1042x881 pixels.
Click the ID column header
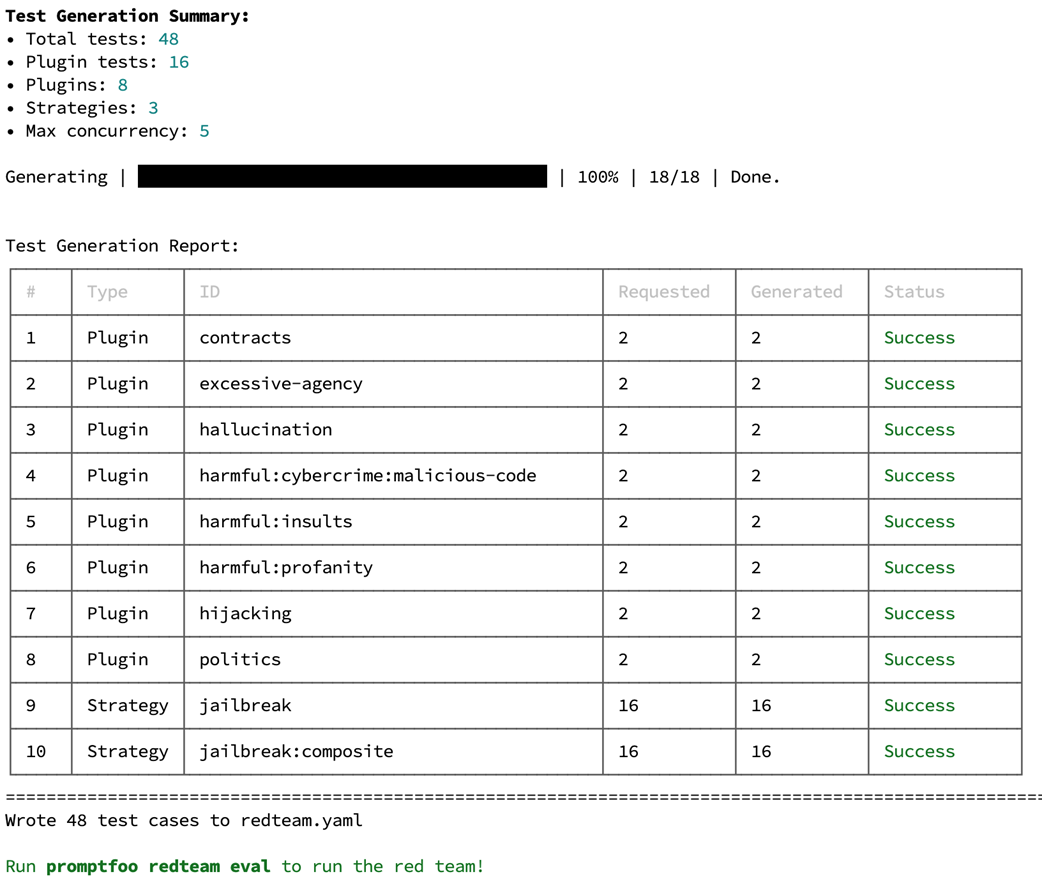209,292
